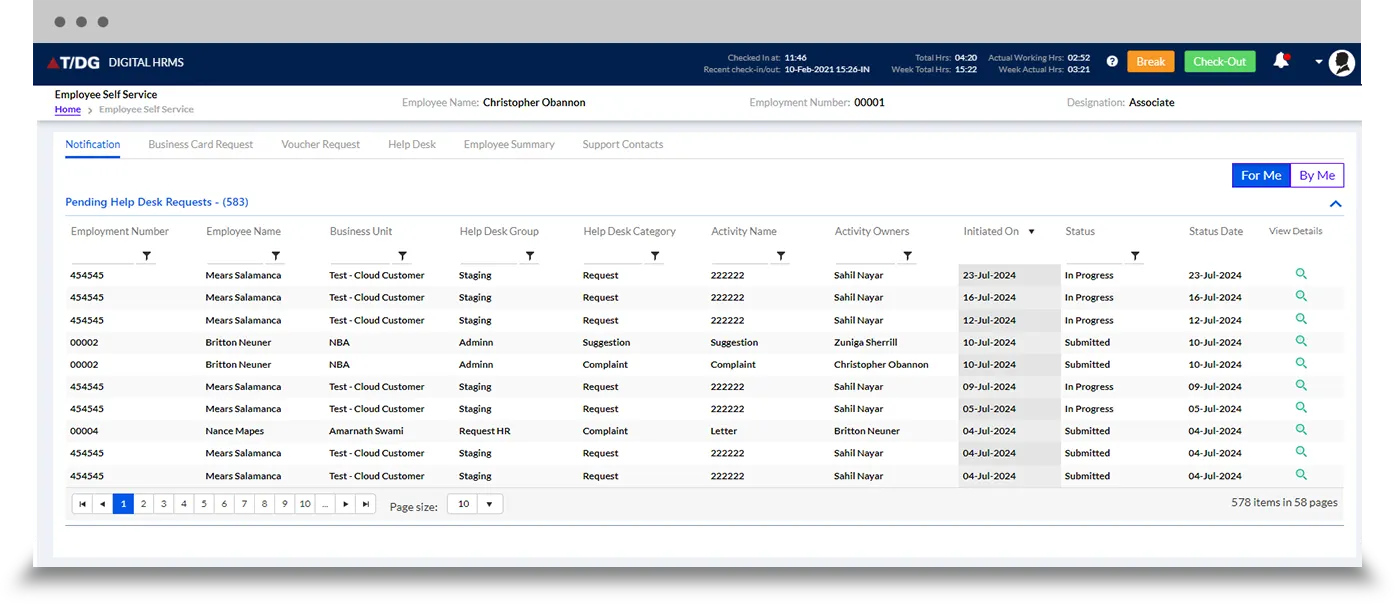Switch to the For Me view
Image resolution: width=1395 pixels, height=604 pixels.
pyautogui.click(x=1260, y=175)
